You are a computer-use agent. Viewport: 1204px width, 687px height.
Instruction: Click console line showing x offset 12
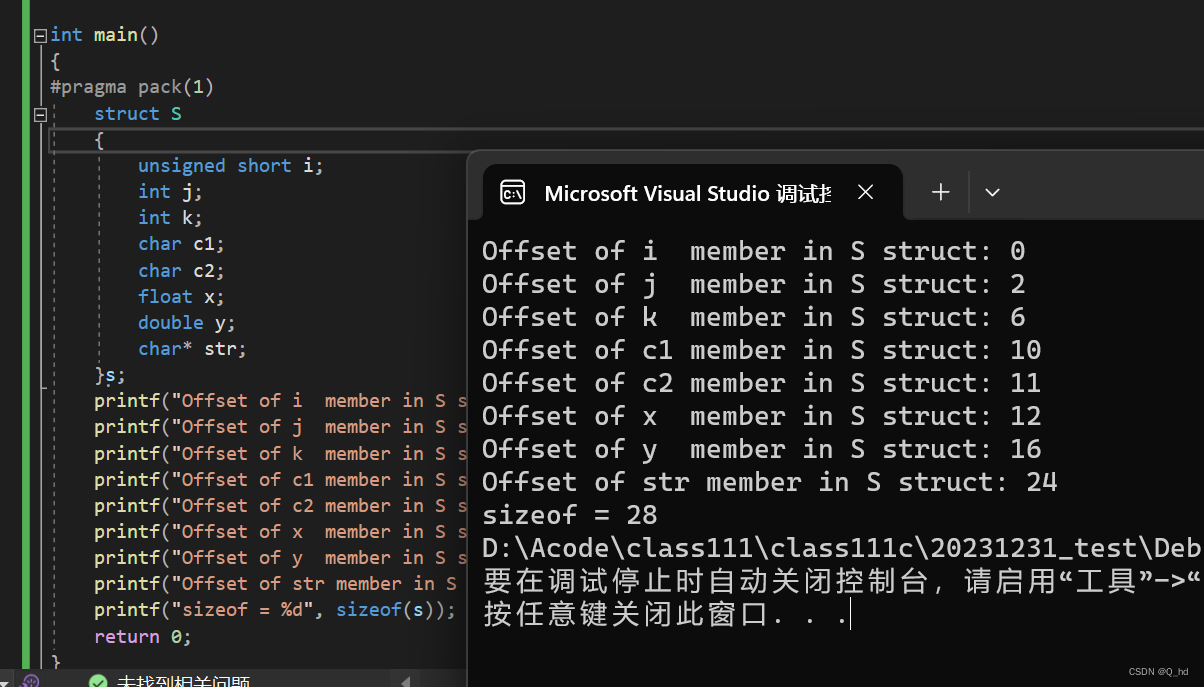click(x=761, y=416)
